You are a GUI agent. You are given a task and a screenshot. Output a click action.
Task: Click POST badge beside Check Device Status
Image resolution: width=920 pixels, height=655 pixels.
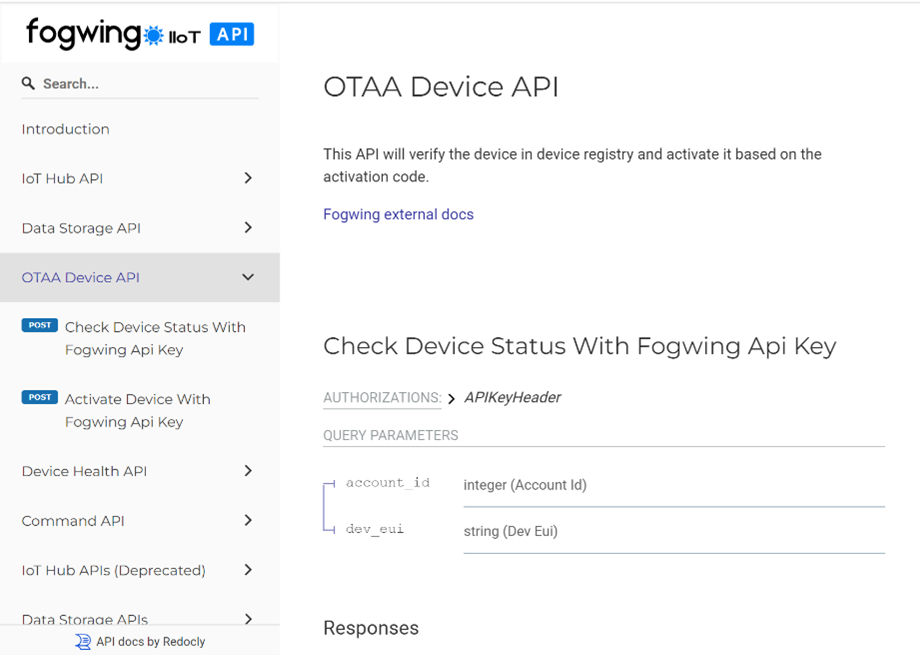click(39, 325)
